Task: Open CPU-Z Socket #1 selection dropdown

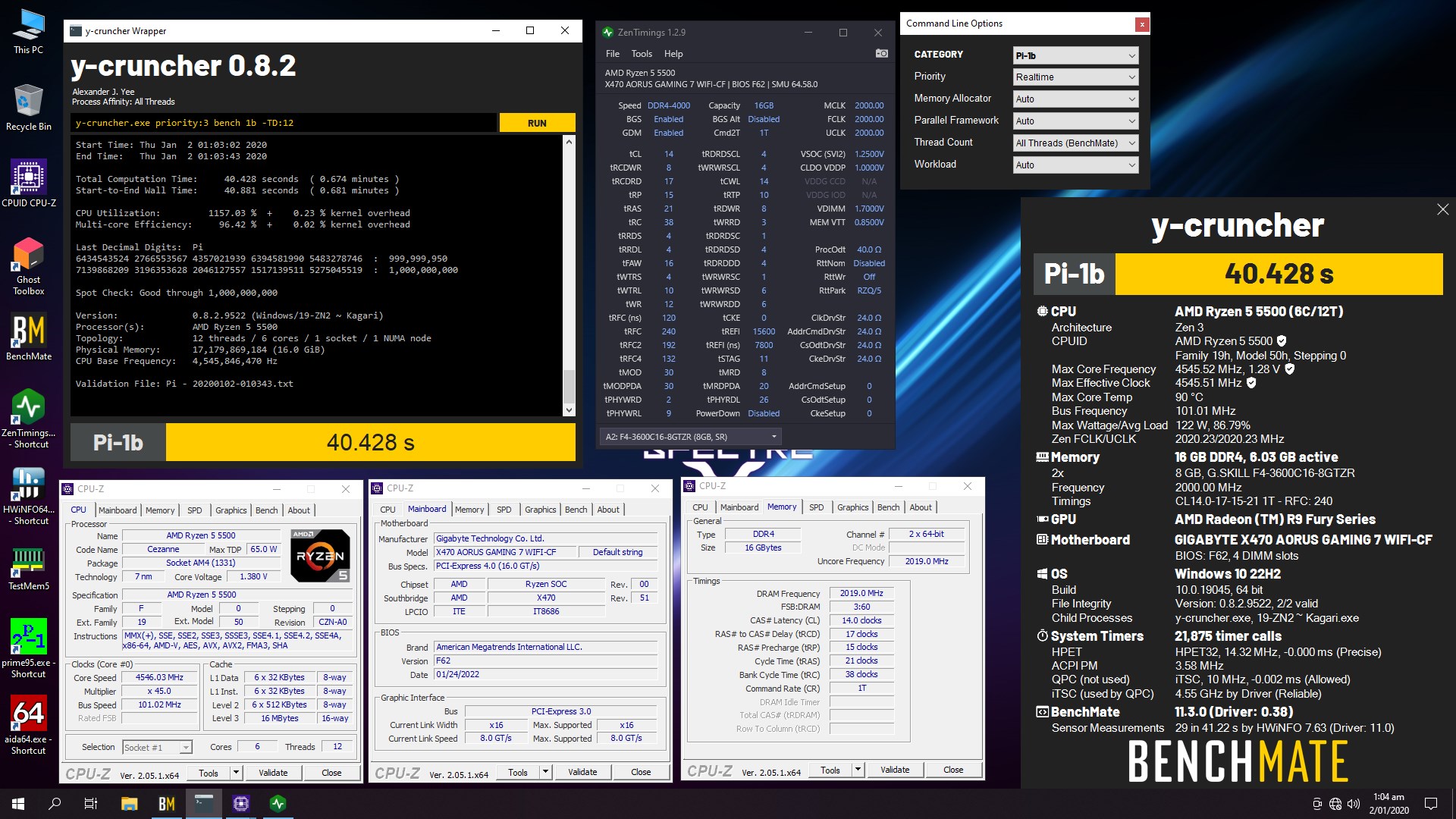Action: point(157,748)
